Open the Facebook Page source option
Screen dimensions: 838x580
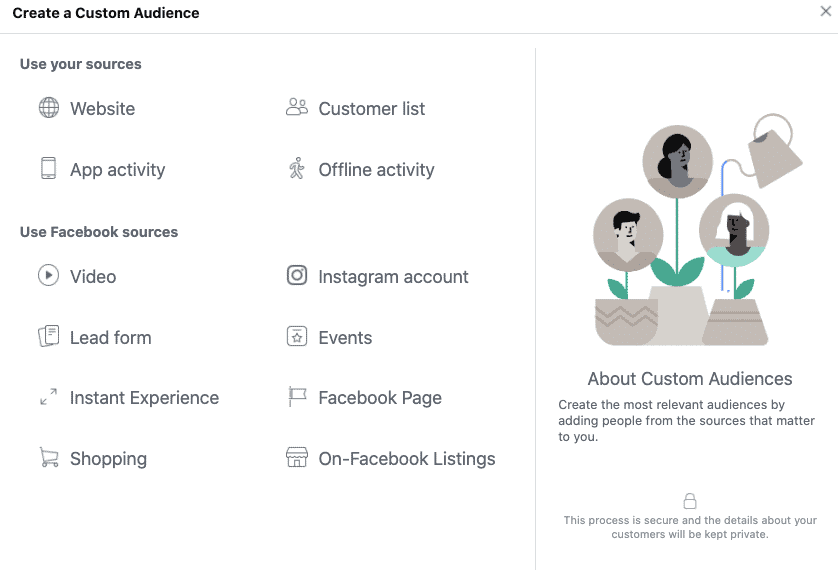click(380, 398)
